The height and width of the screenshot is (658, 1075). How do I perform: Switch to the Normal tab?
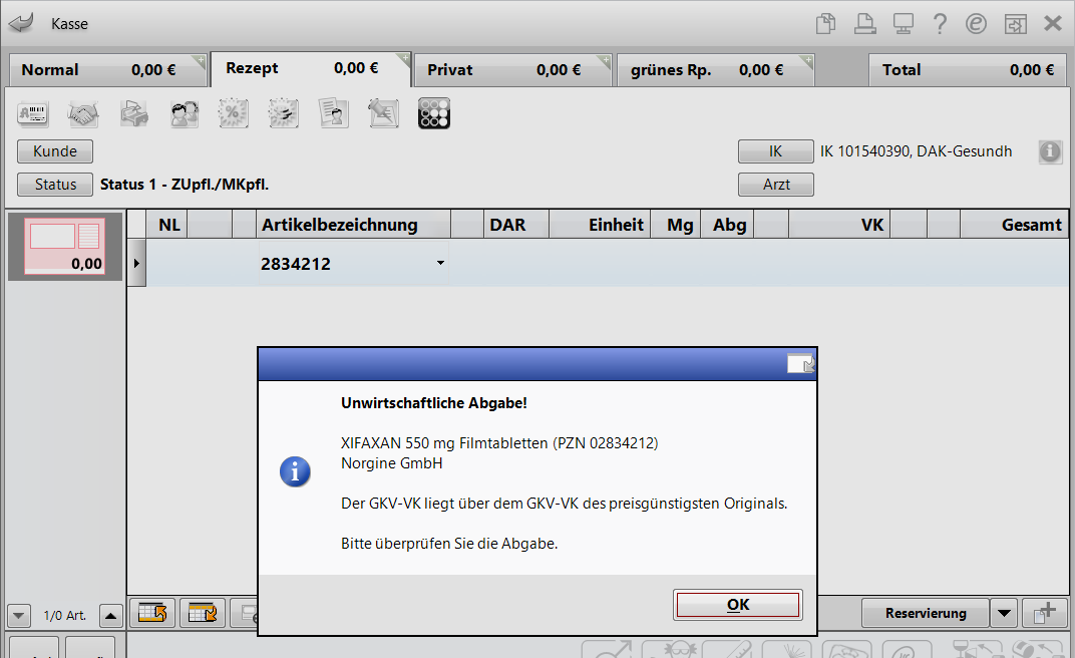(108, 70)
